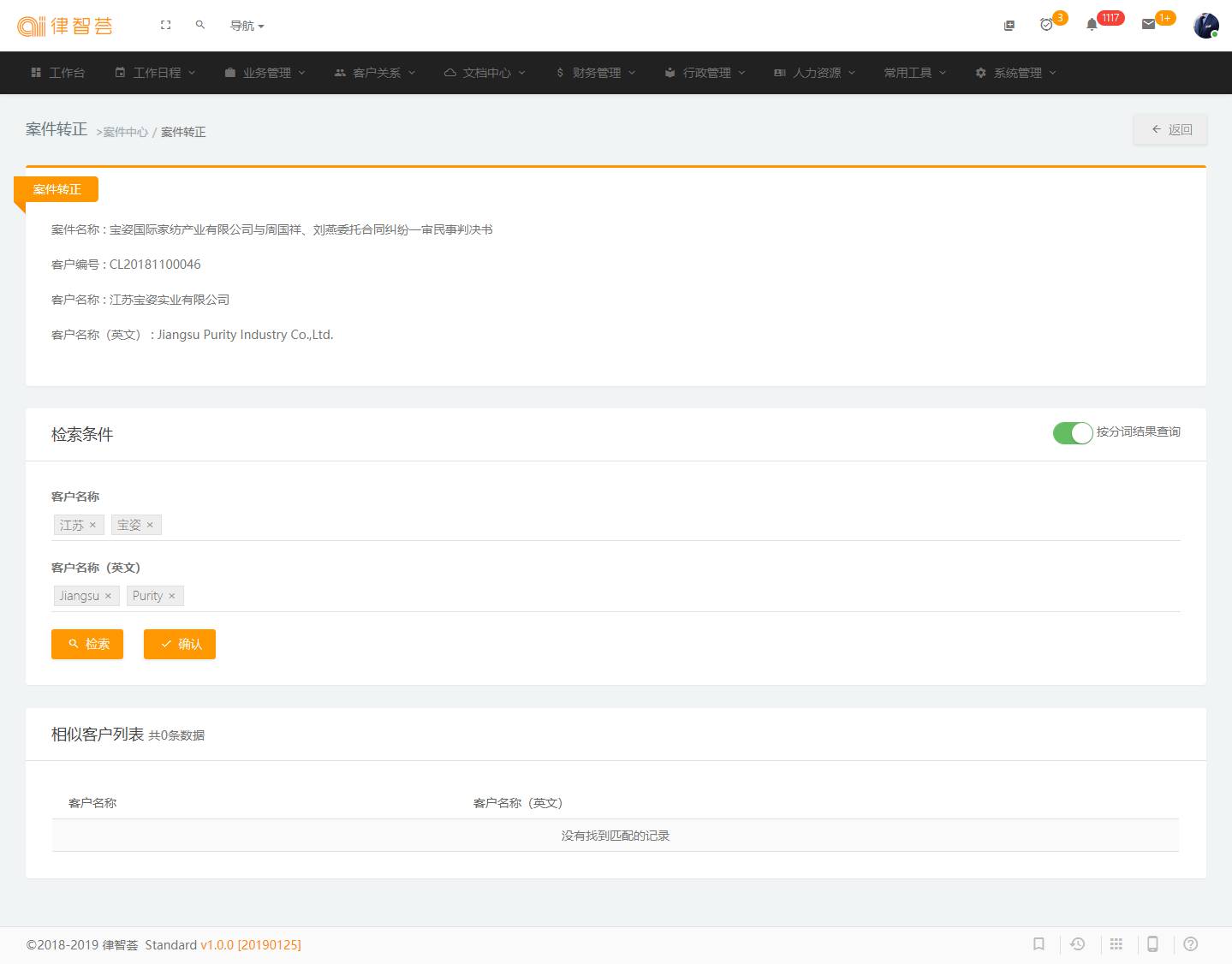This screenshot has height=964, width=1232.
Task: Click the fullscreen toggle icon
Action: [166, 26]
